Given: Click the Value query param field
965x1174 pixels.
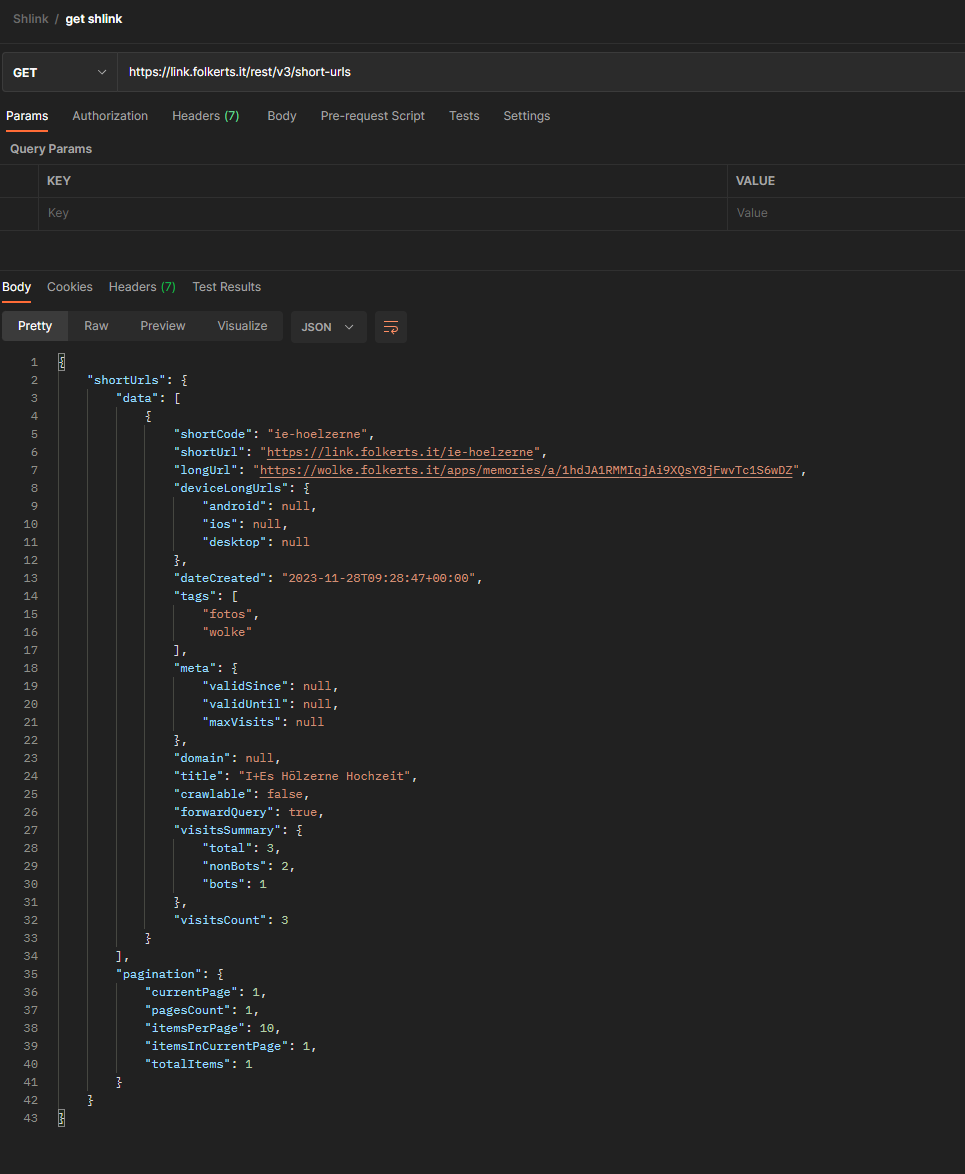Looking at the screenshot, I should pos(845,213).
